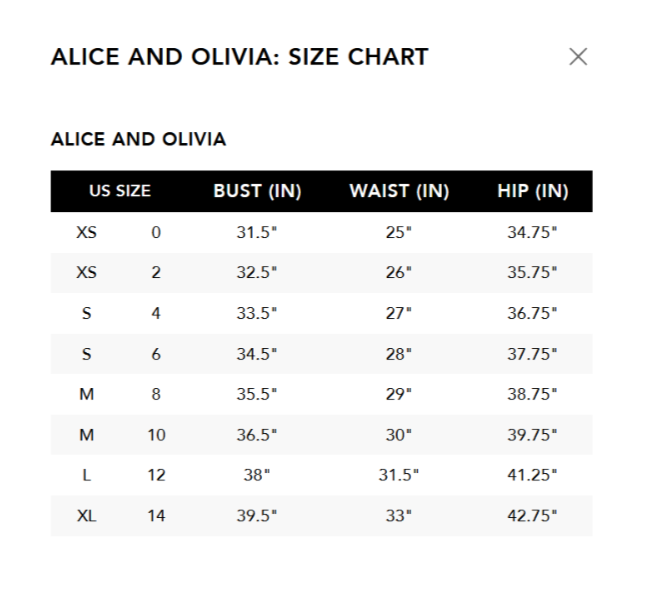Click the 34.75" hip measurement
Viewport: 646px width, 615px height.
(532, 233)
